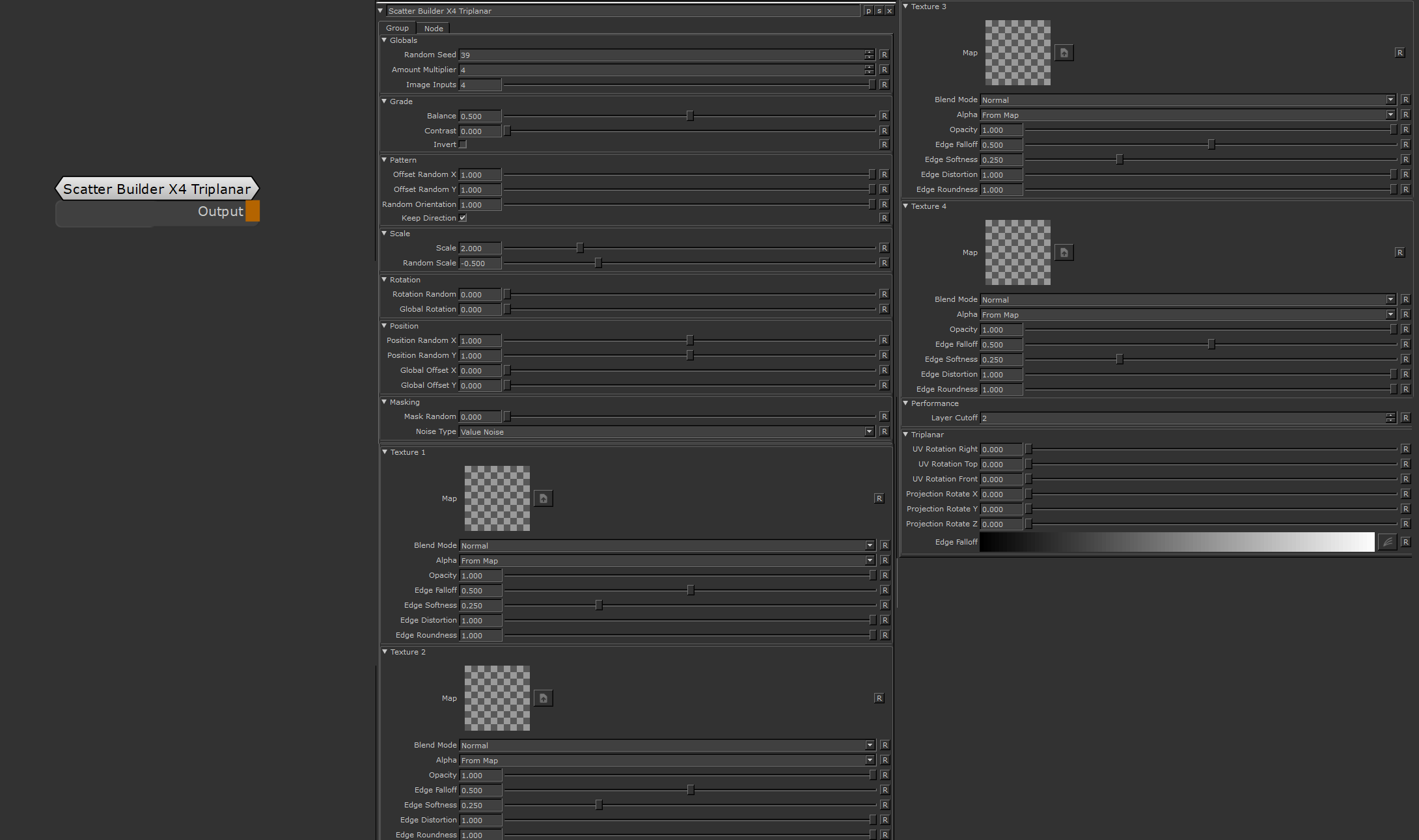Reset the Layer Cutoff value with R
The width and height of the screenshot is (1419, 840).
point(1405,418)
